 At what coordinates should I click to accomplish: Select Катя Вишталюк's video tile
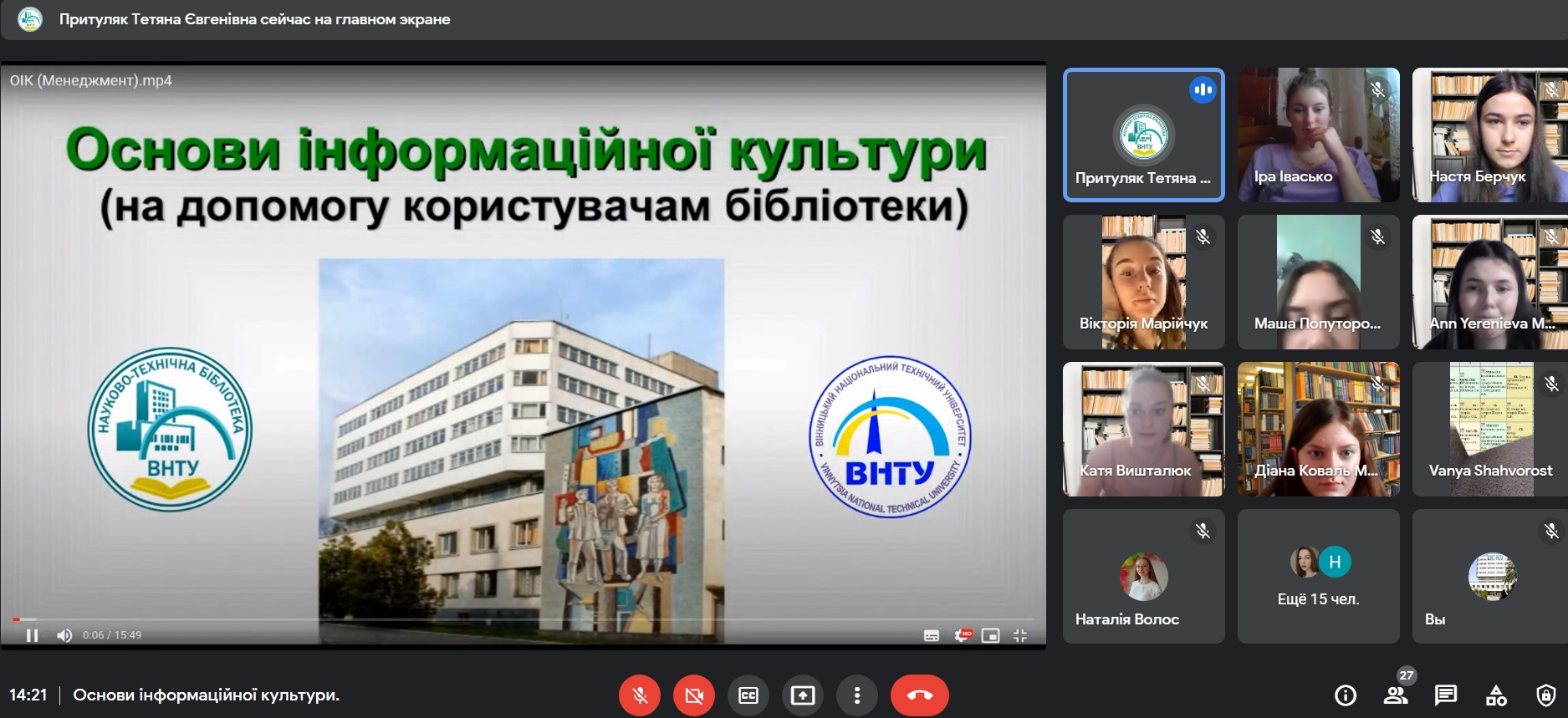coord(1144,430)
